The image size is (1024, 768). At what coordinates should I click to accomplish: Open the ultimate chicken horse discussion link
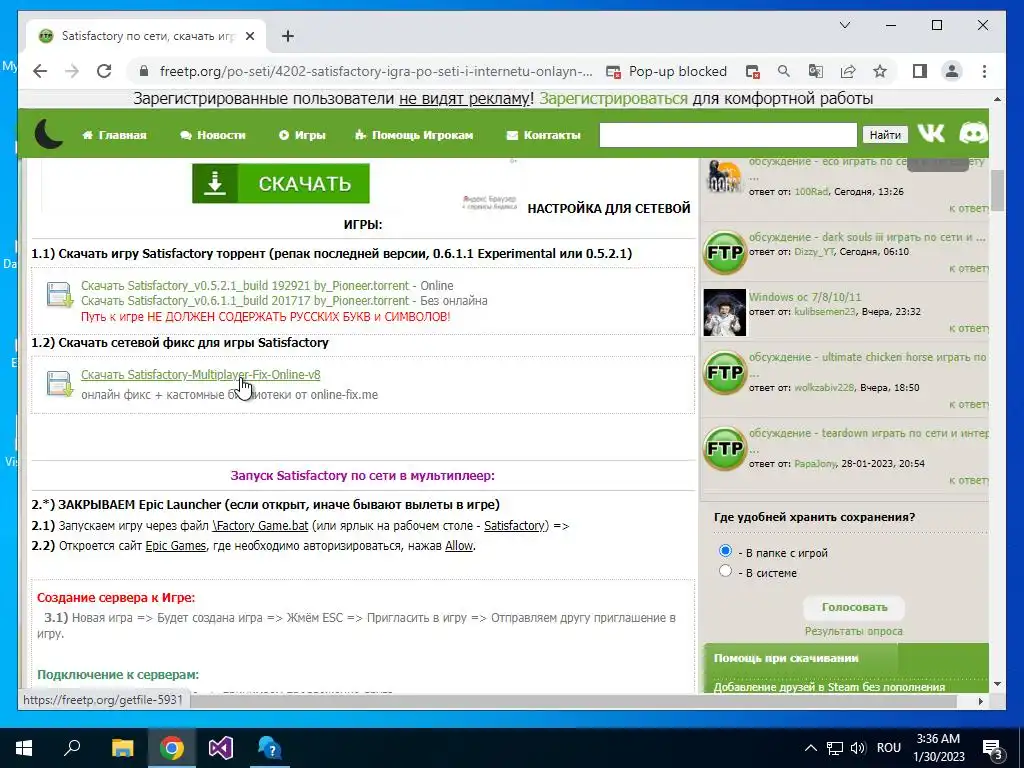click(x=867, y=357)
